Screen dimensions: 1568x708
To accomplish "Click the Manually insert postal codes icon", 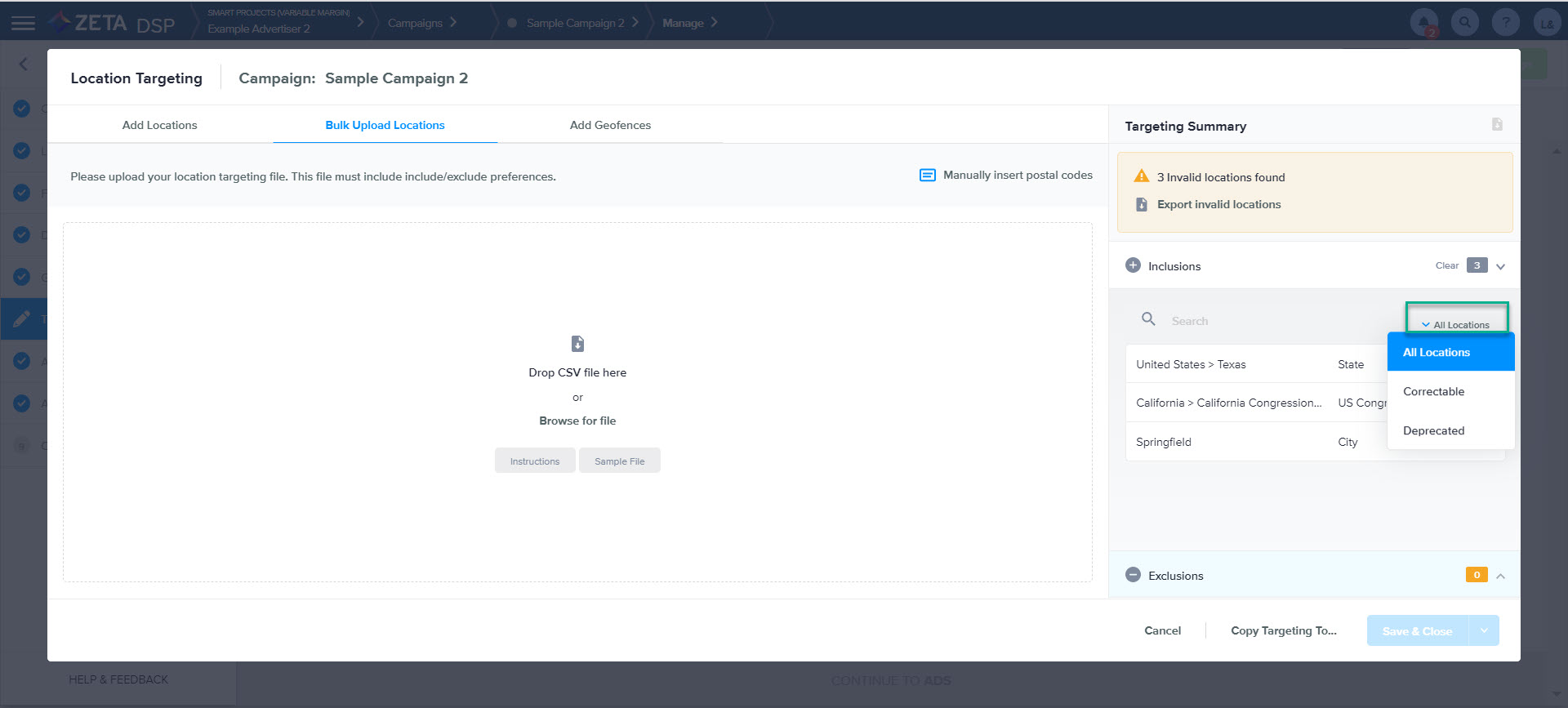I will [927, 176].
